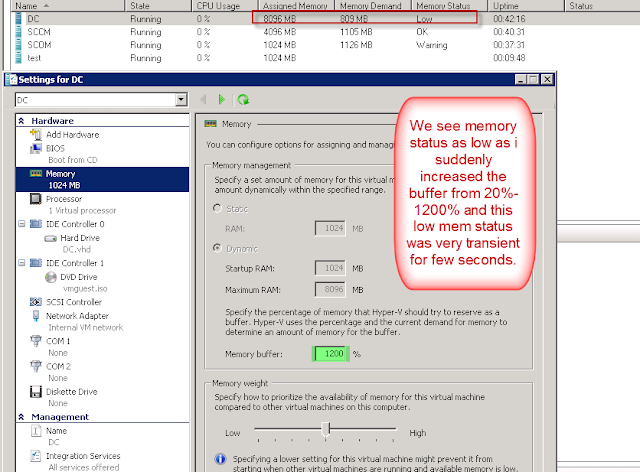Collapse the Management section
640x472 pixels.
(22, 417)
